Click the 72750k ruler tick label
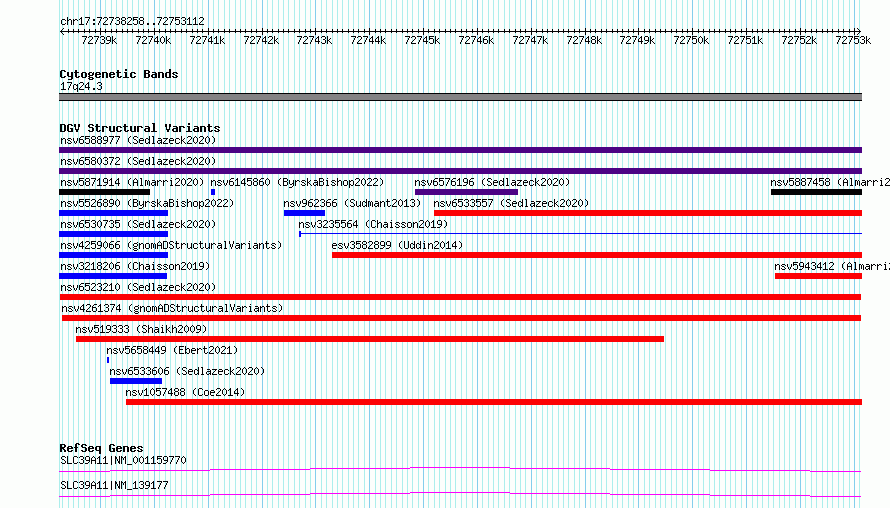The image size is (890, 508). (x=691, y=41)
